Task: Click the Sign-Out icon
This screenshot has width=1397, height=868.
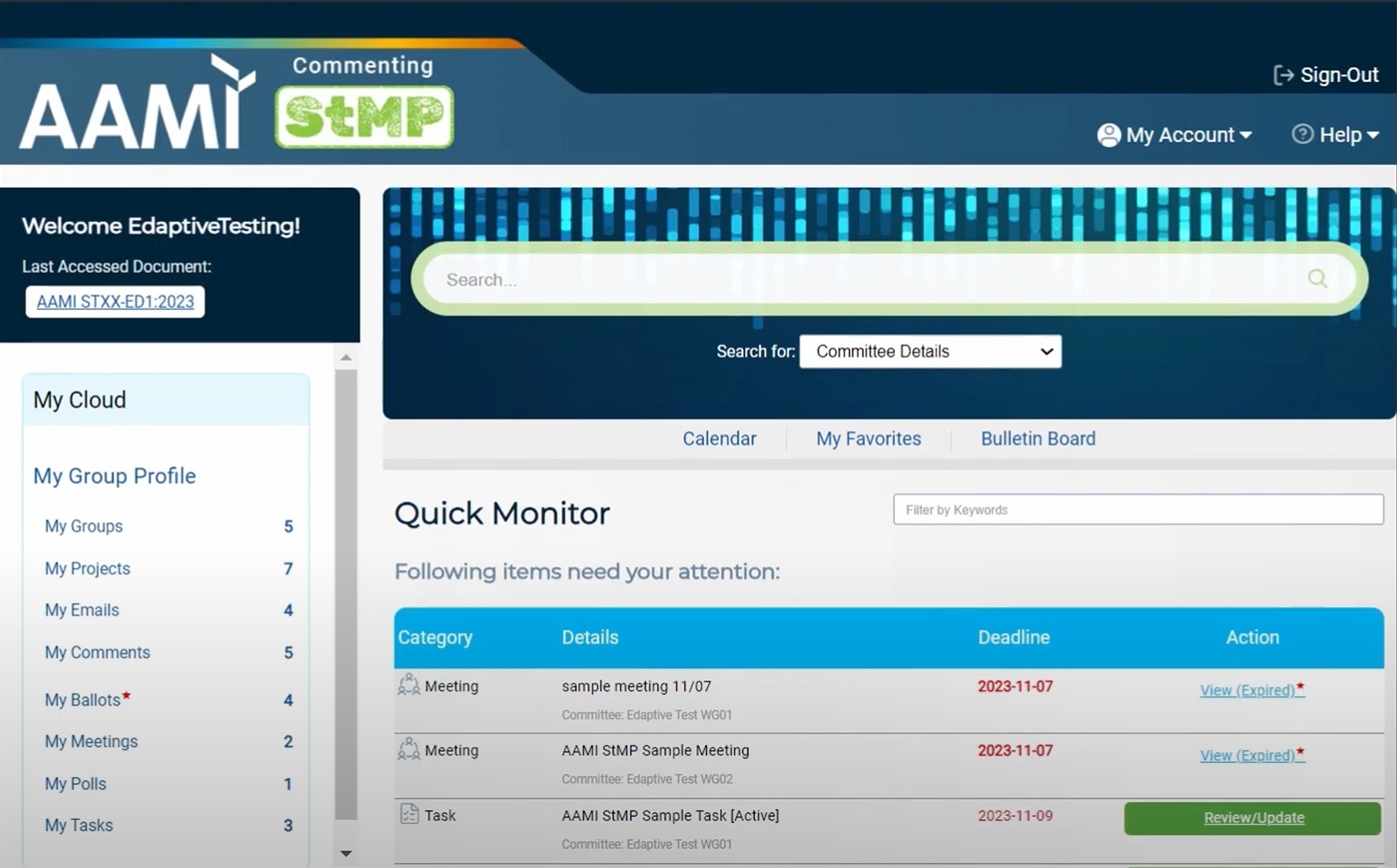Action: click(x=1283, y=75)
